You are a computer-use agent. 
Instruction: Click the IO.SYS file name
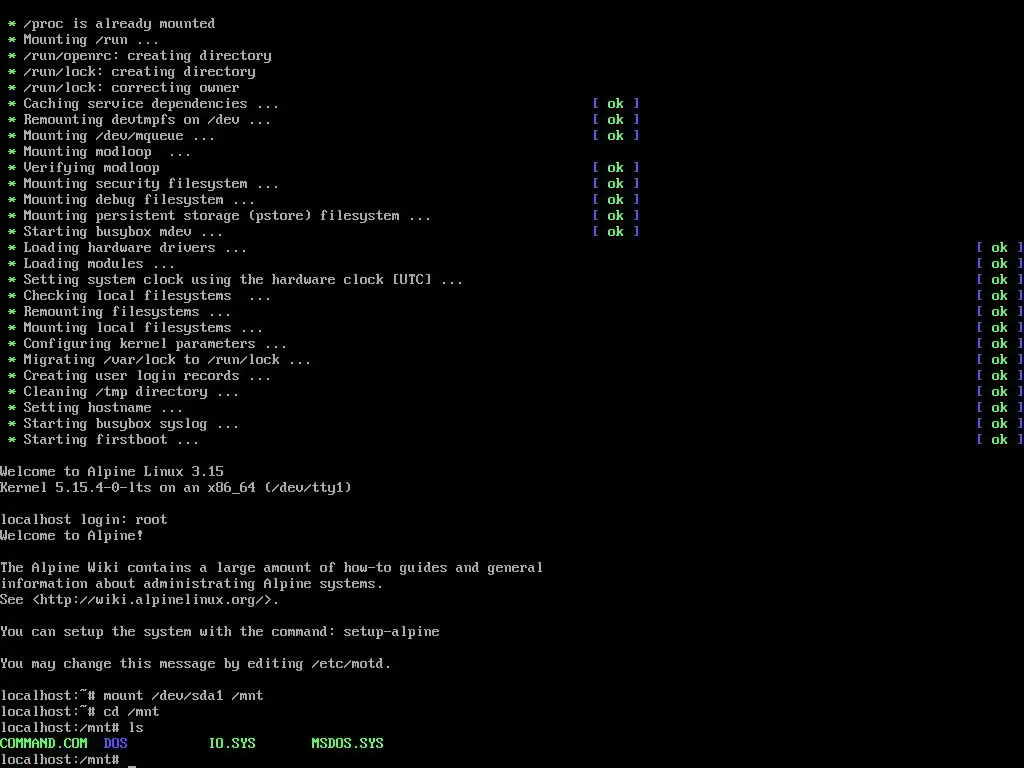[232, 743]
